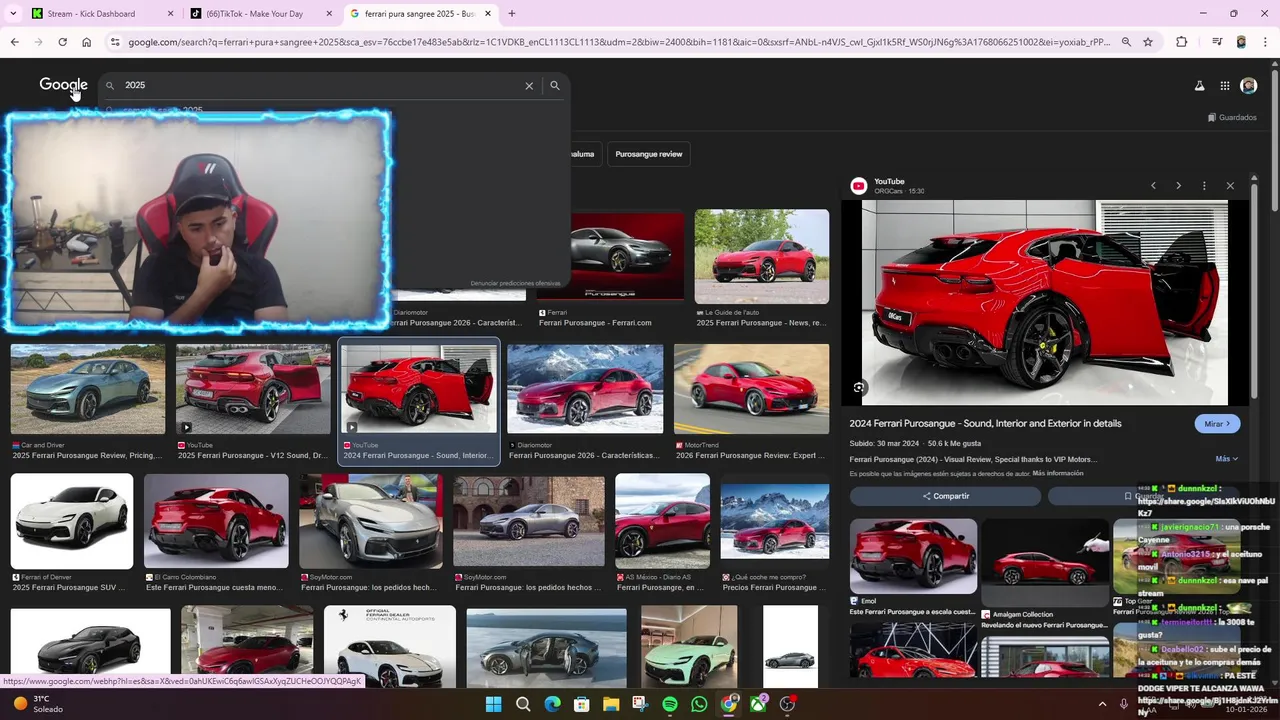Show the previous image in preview panel

point(1153,186)
